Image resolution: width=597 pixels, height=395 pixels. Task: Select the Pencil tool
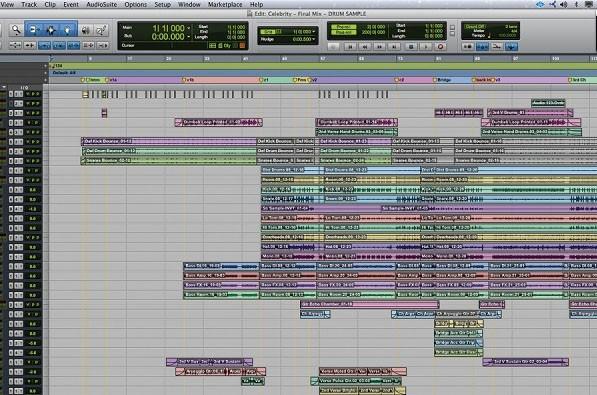click(x=101, y=30)
